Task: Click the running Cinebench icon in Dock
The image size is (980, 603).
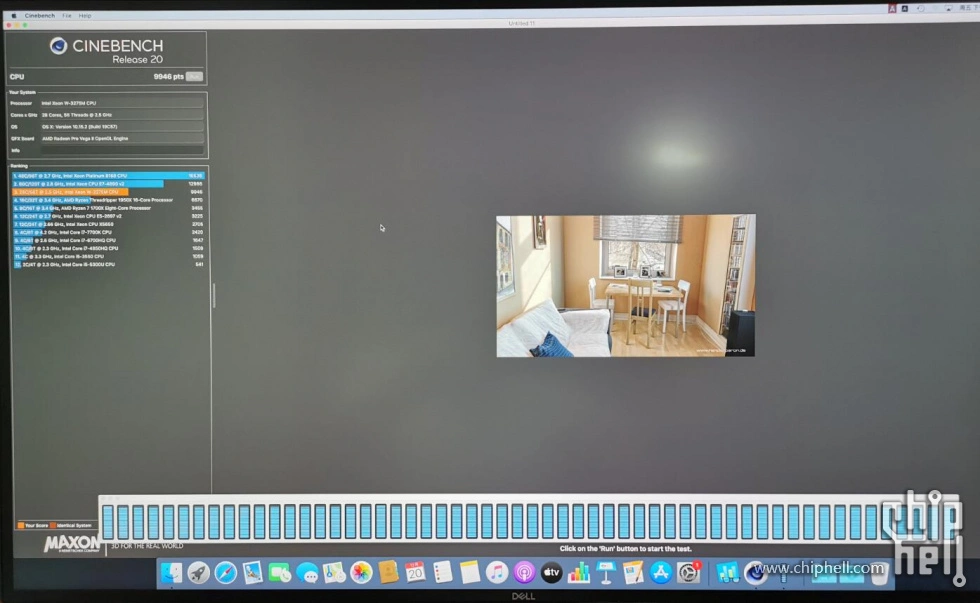Action: click(x=755, y=574)
